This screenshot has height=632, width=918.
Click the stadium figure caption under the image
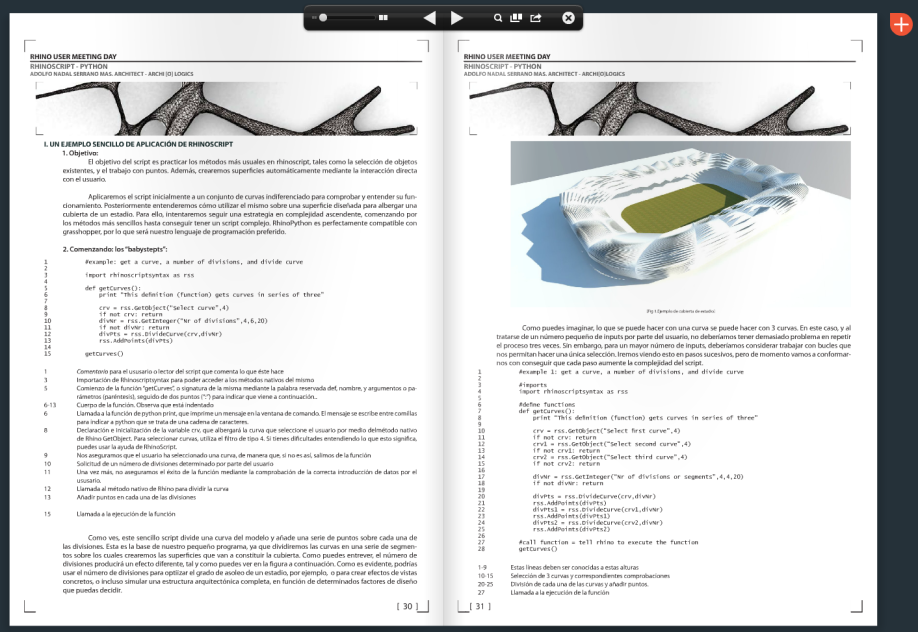coord(680,312)
